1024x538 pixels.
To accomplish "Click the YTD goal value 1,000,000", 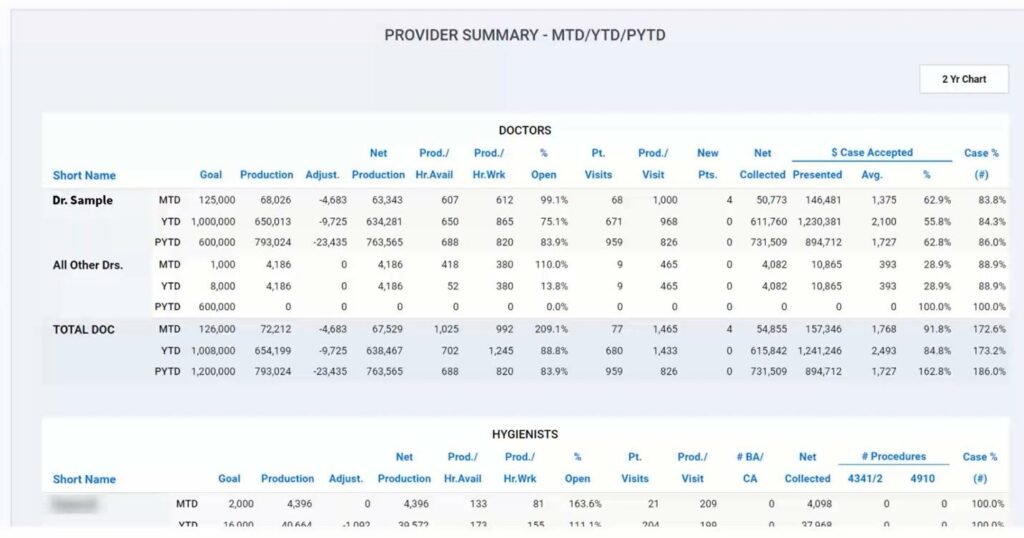I will pos(213,222).
